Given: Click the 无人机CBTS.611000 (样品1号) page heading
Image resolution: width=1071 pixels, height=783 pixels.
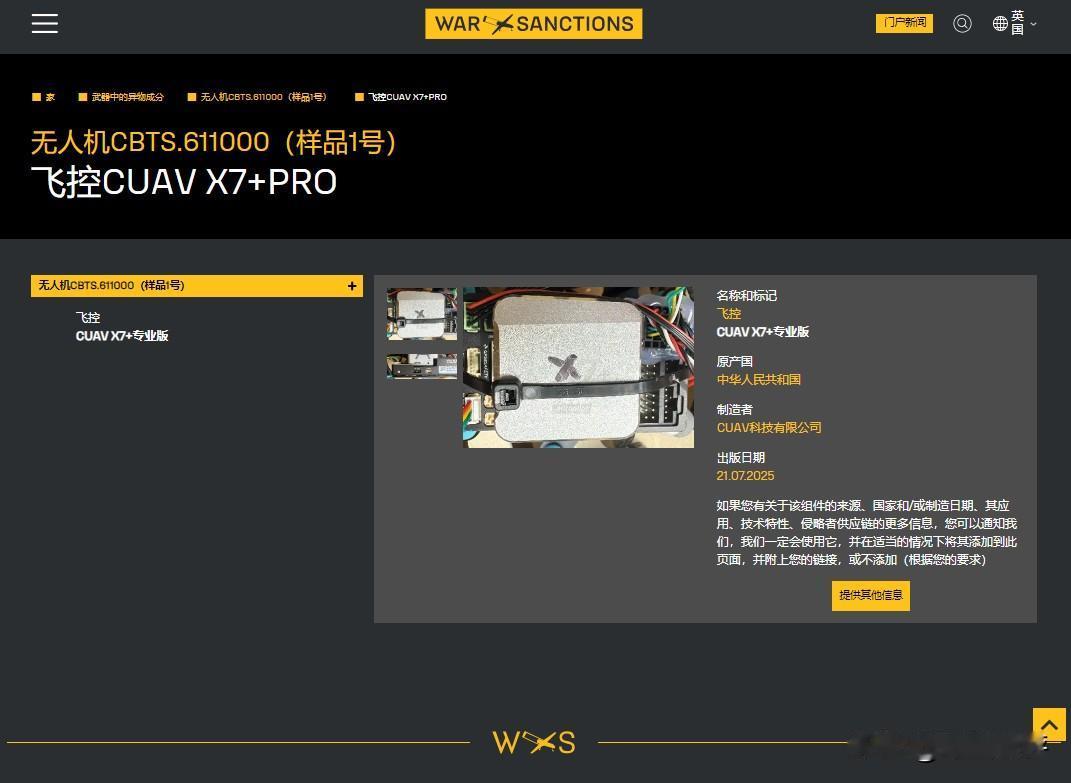Looking at the screenshot, I should pos(213,142).
